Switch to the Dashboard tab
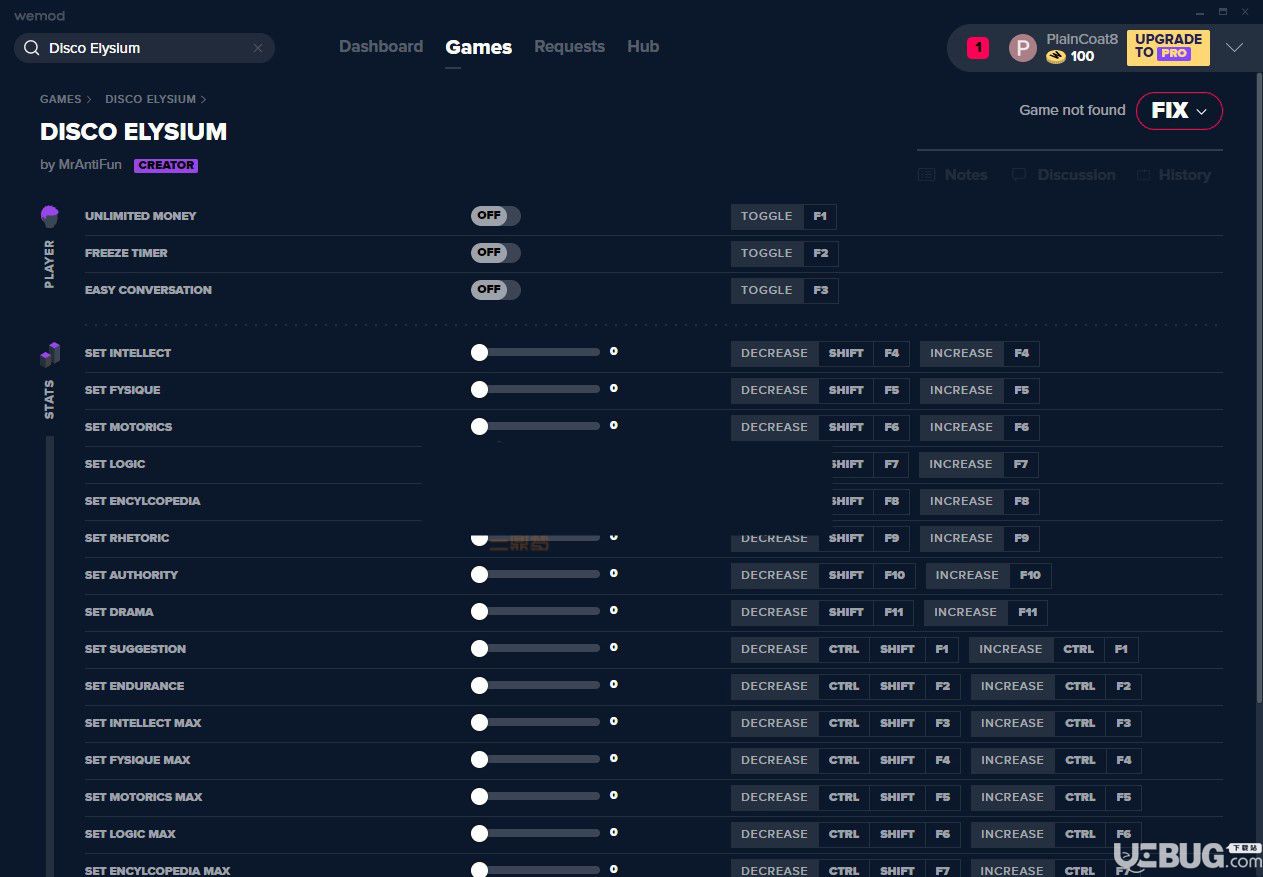1263x877 pixels. [x=381, y=47]
